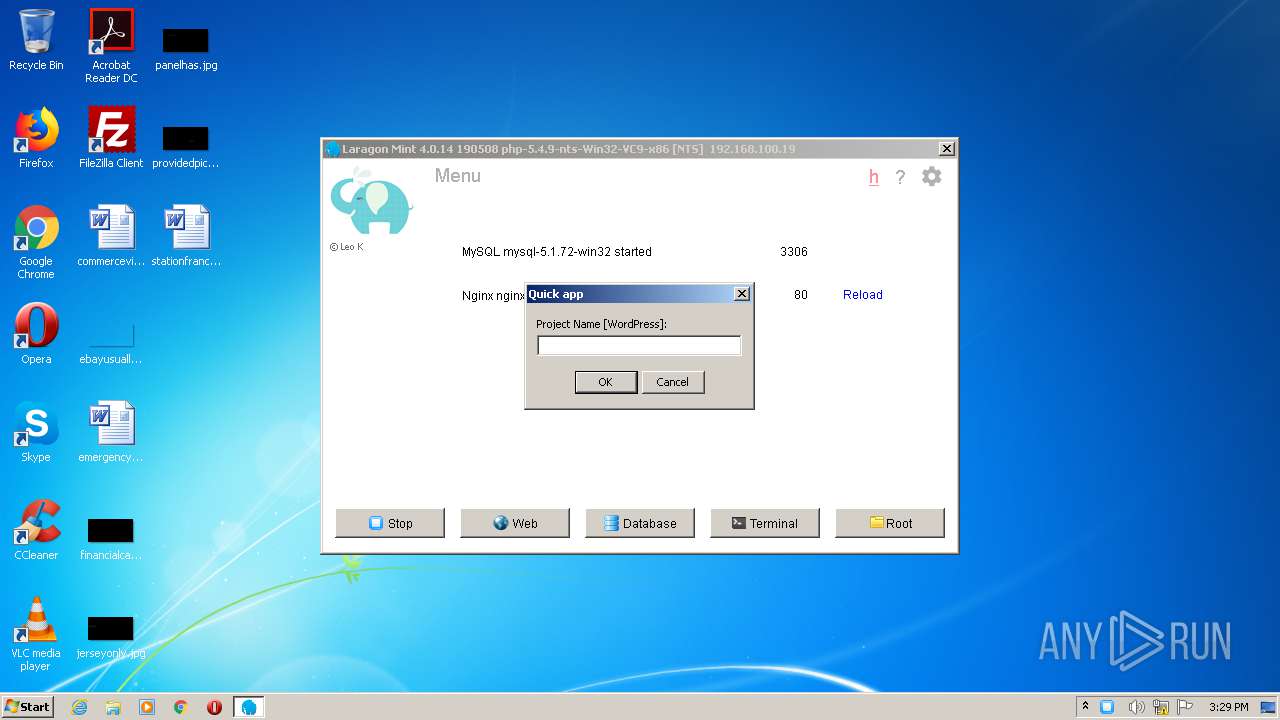Open Windows Explorer from taskbar

pyautogui.click(x=113, y=707)
